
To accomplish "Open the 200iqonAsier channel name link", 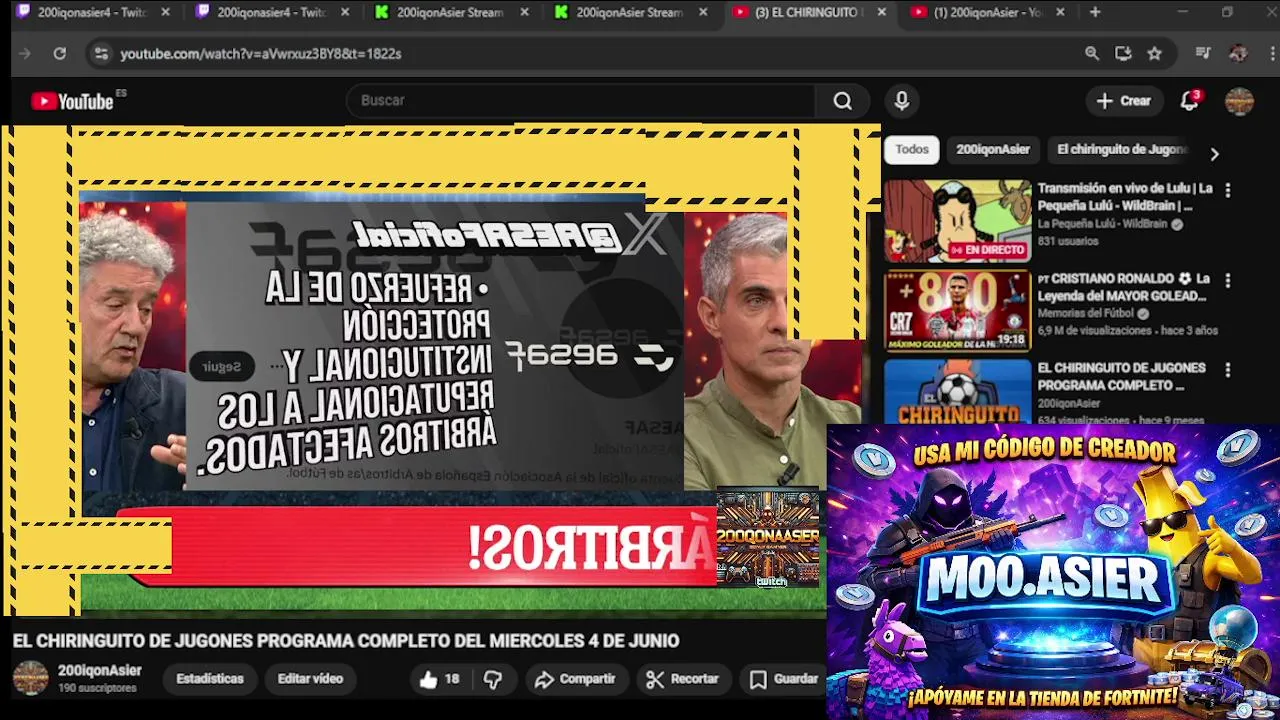I will coord(100,671).
